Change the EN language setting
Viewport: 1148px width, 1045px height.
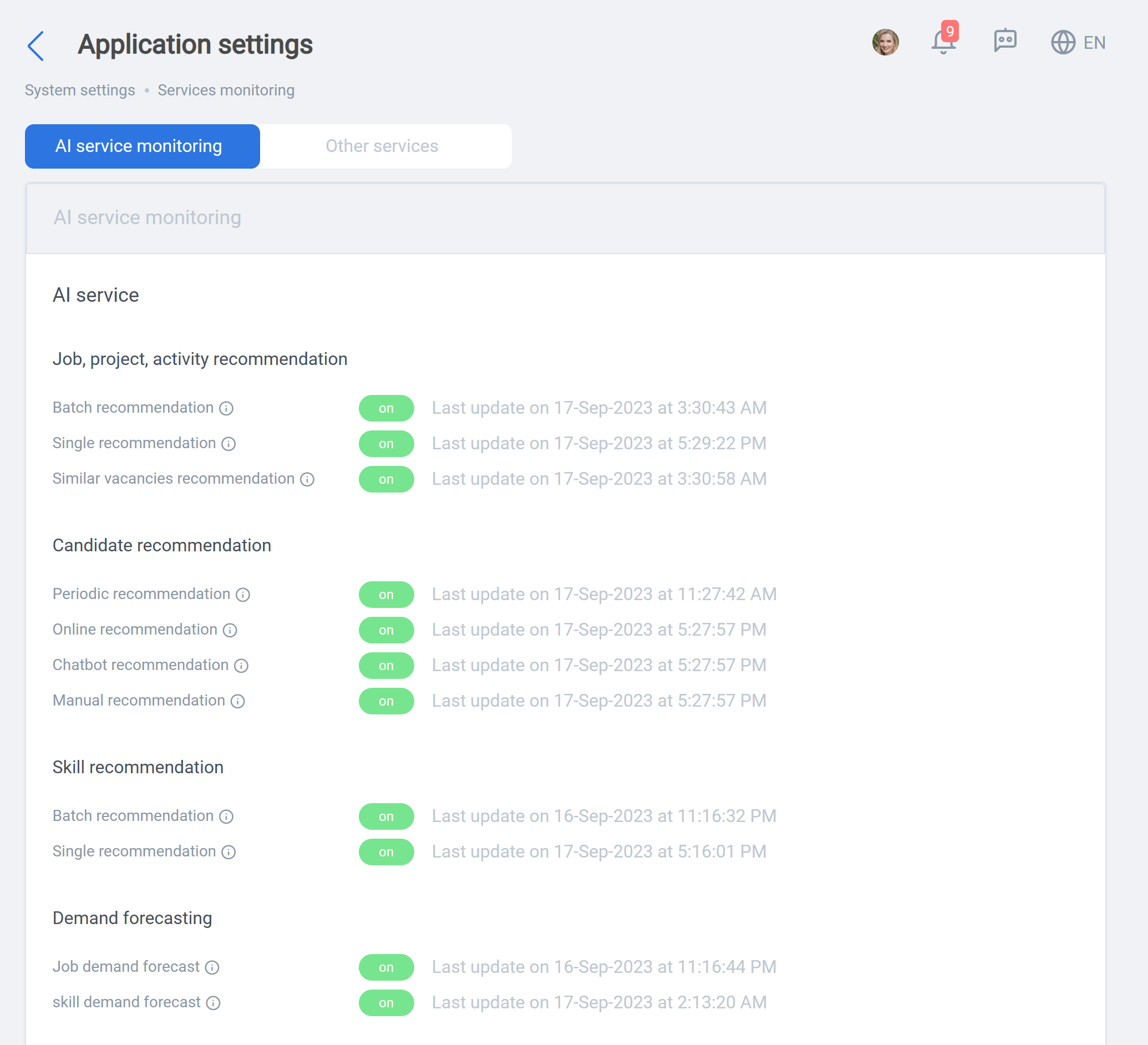click(x=1094, y=43)
